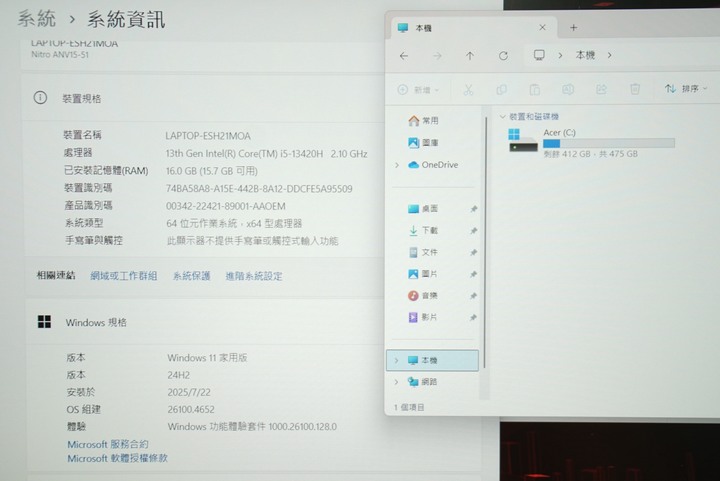Click pin icon beside 下載
Viewport: 720px width, 481px height.
(473, 231)
